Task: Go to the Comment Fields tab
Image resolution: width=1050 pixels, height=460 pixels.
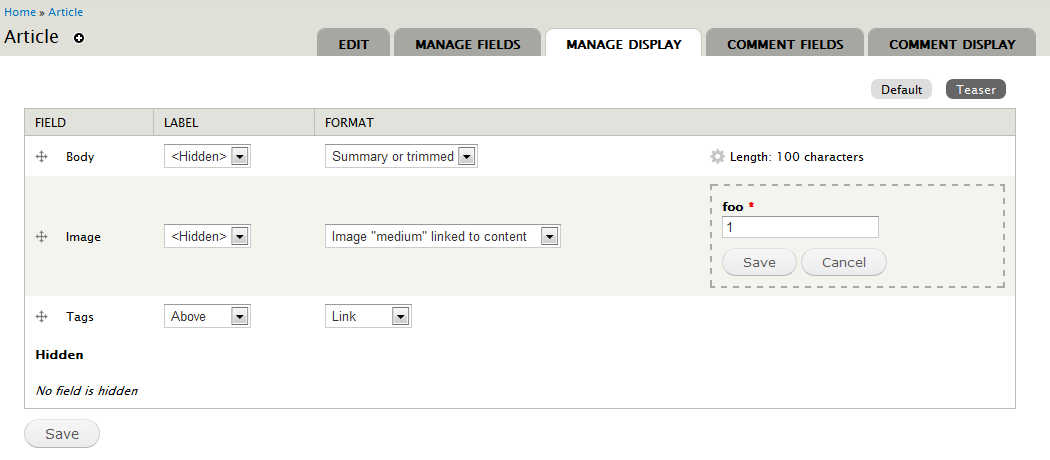Action: [x=785, y=44]
